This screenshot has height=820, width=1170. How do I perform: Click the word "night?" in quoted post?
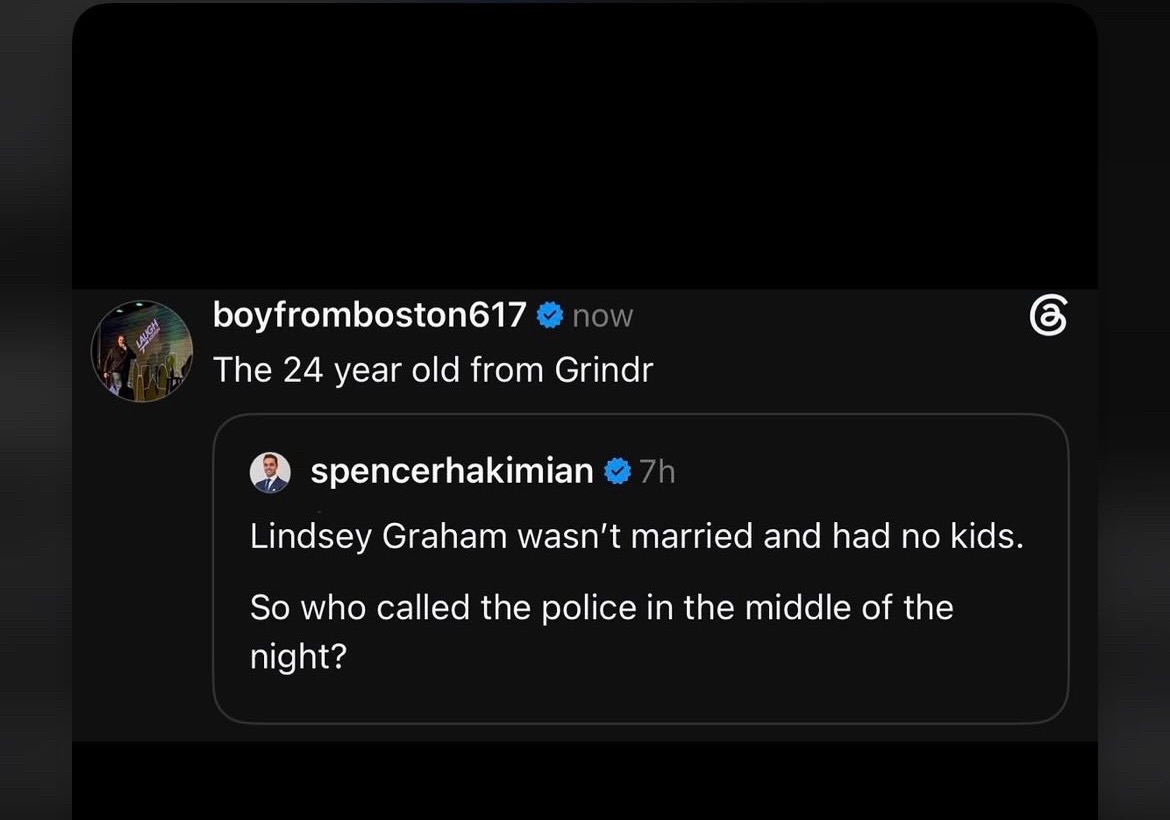[x=298, y=657]
